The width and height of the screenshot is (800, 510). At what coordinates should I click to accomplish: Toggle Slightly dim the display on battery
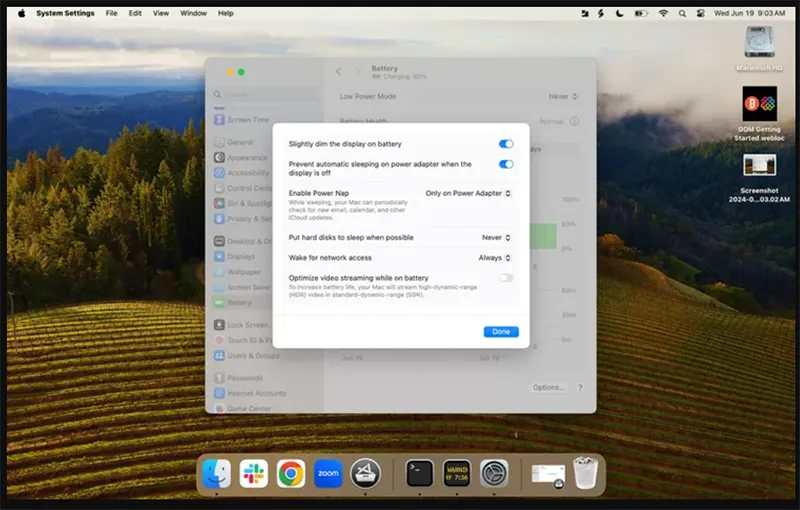coord(506,144)
